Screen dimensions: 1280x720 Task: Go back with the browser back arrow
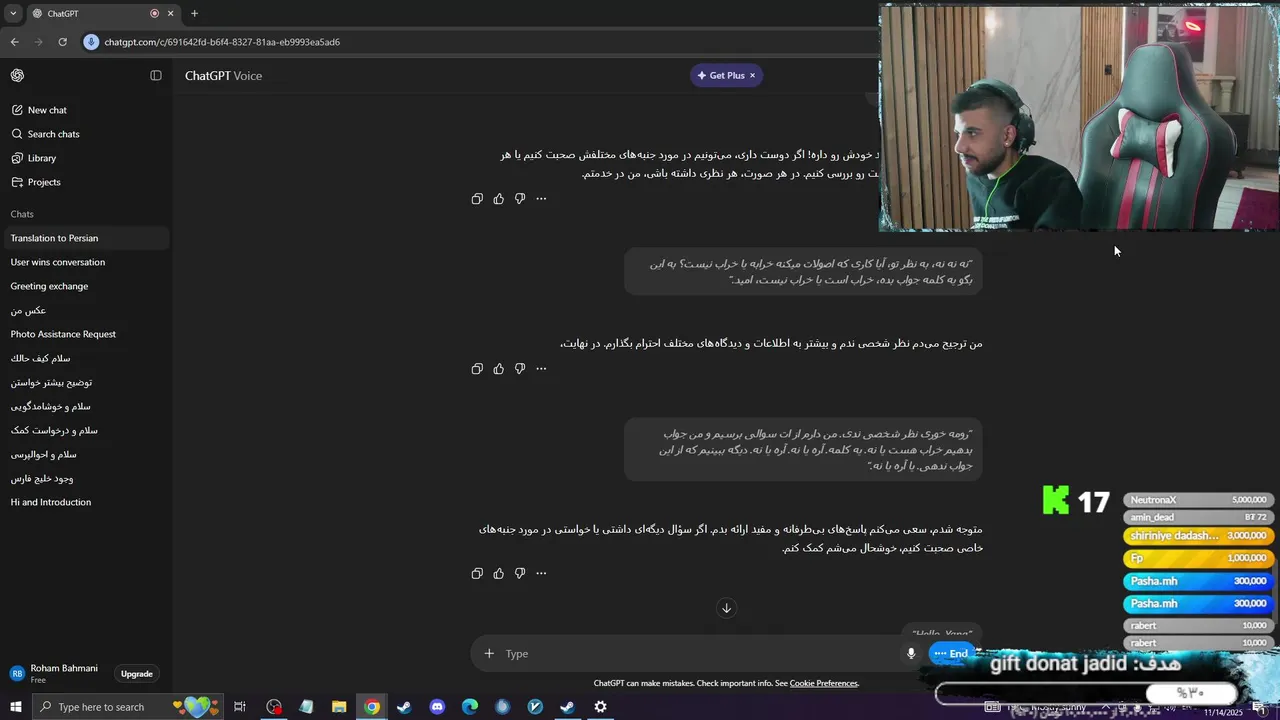point(15,42)
